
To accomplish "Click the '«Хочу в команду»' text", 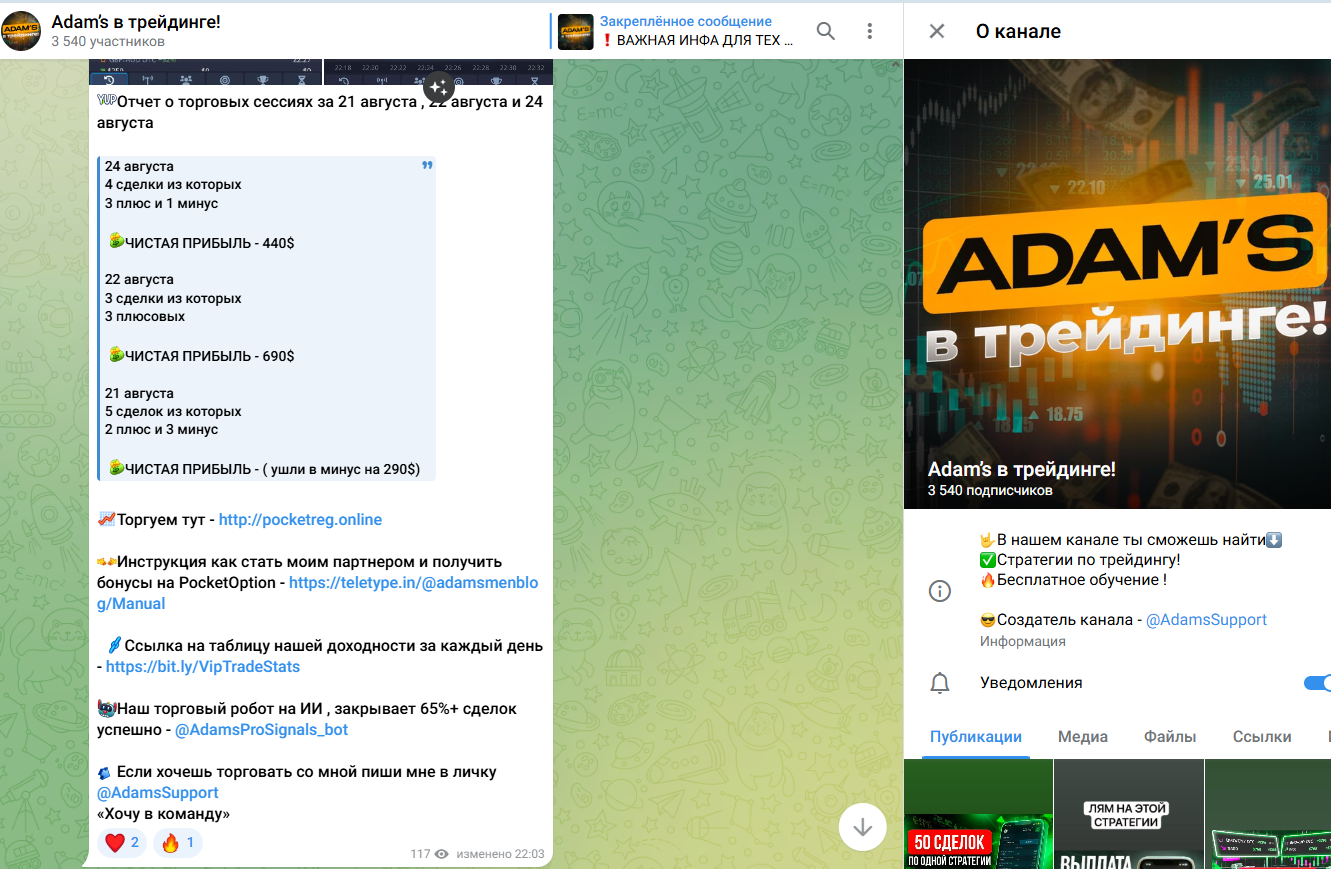I will point(164,814).
